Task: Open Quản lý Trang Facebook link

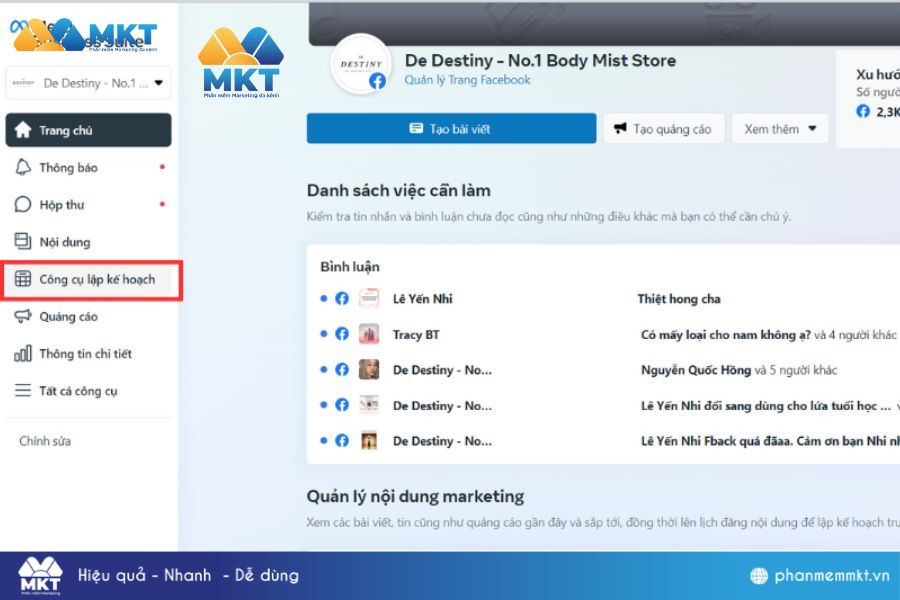Action: coord(467,80)
